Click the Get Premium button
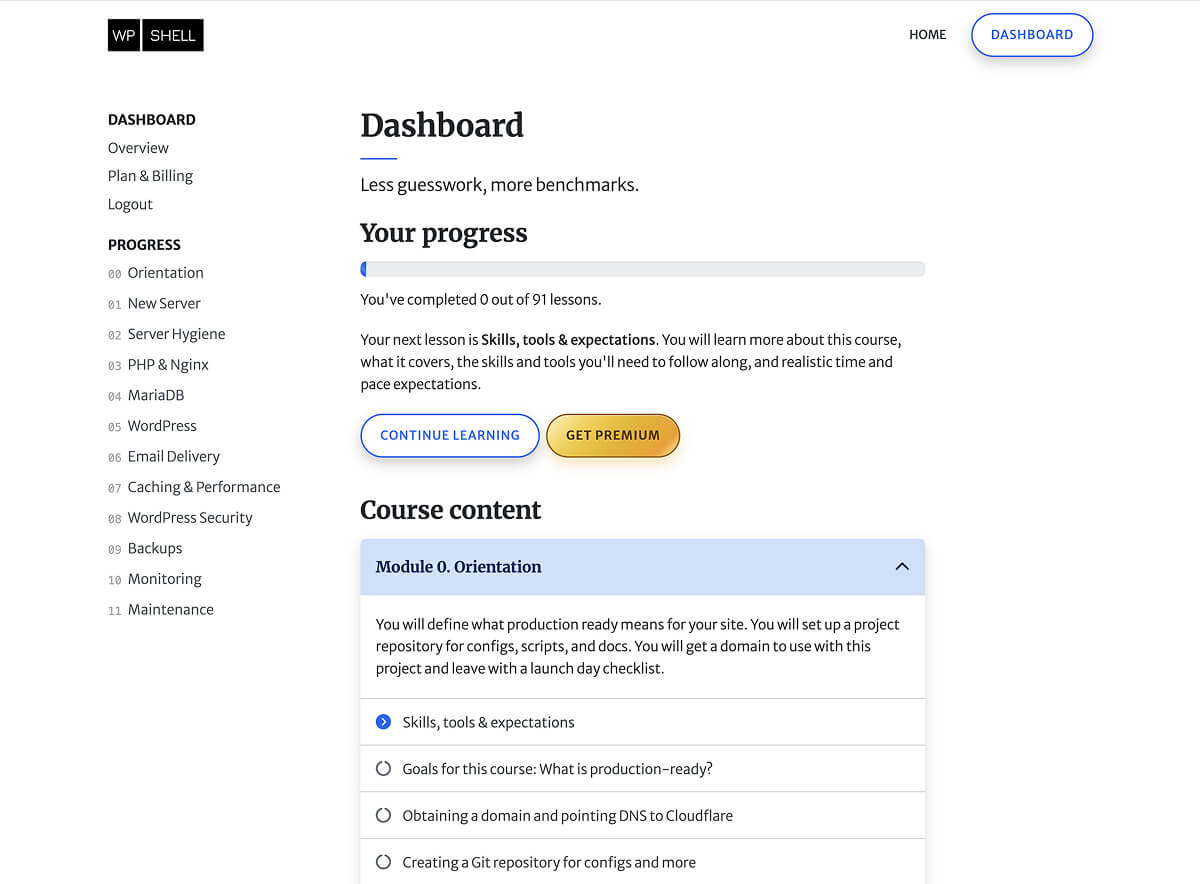 [613, 436]
